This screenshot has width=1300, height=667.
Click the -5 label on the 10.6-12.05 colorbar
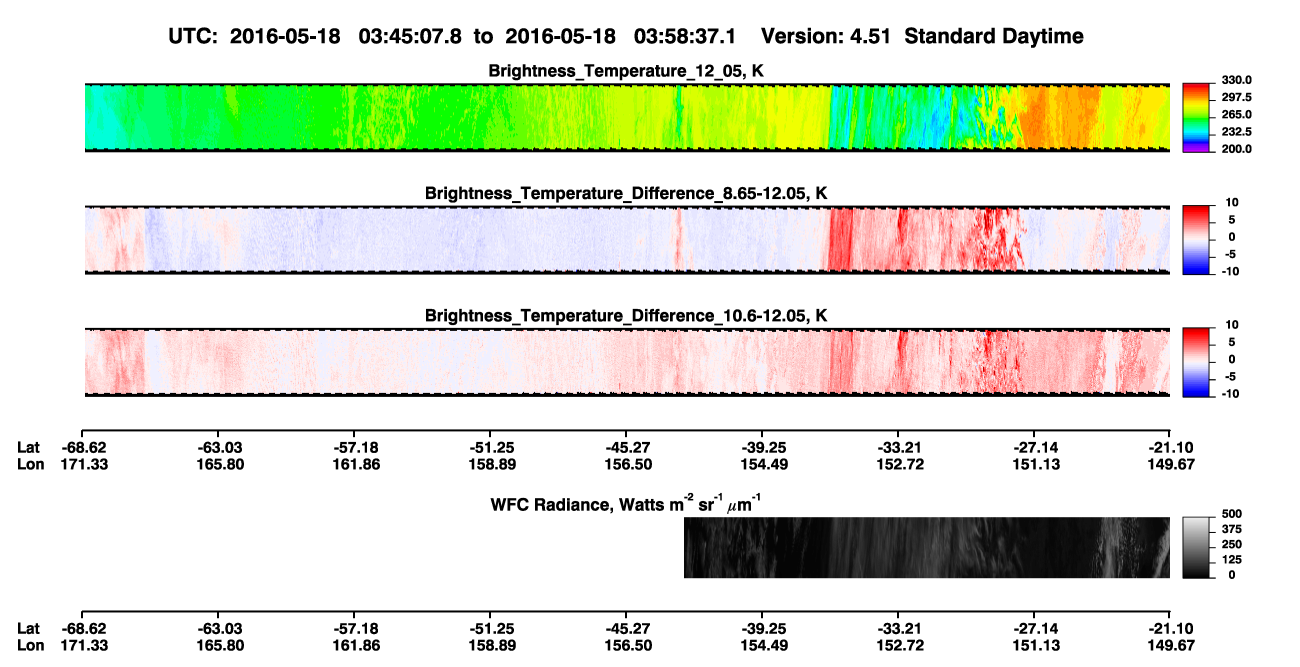pos(1232,376)
